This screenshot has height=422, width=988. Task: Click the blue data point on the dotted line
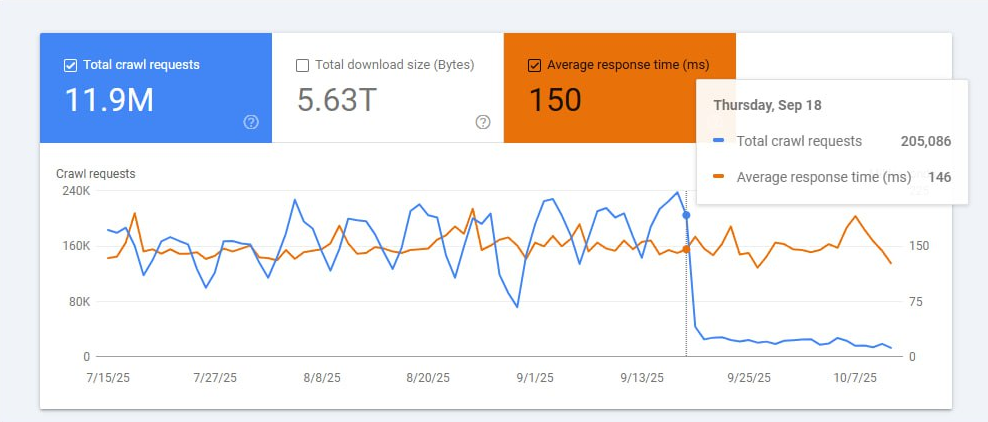[686, 214]
